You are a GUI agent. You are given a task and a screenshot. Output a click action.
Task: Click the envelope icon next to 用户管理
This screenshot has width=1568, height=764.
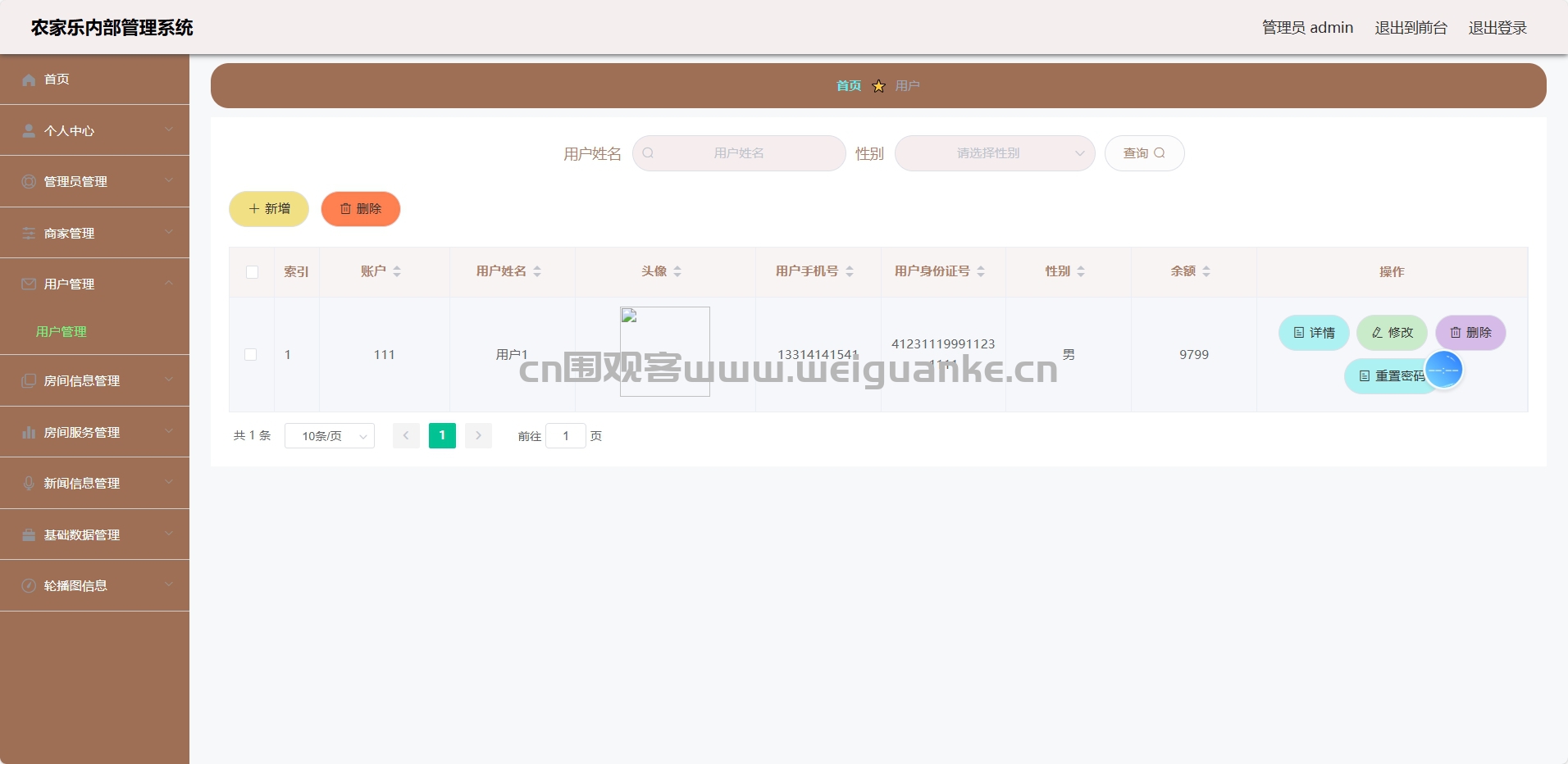(29, 284)
